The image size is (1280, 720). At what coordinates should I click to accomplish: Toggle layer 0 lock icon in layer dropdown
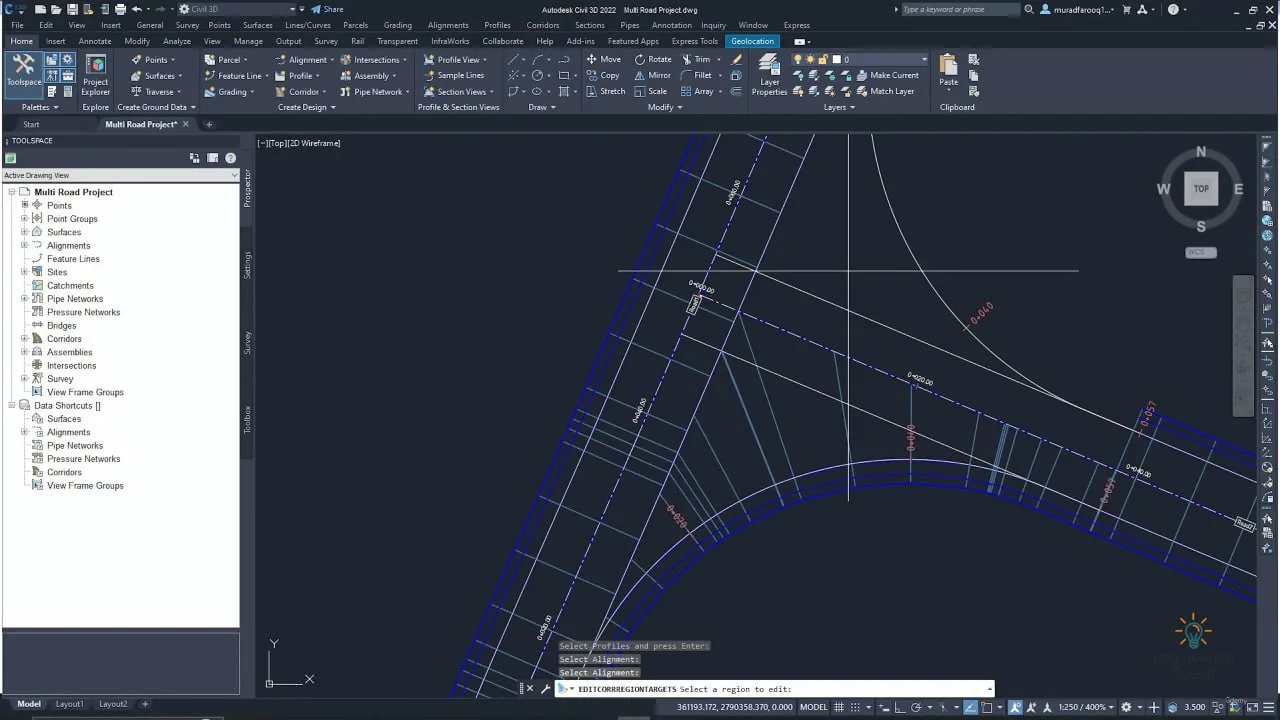pos(825,59)
